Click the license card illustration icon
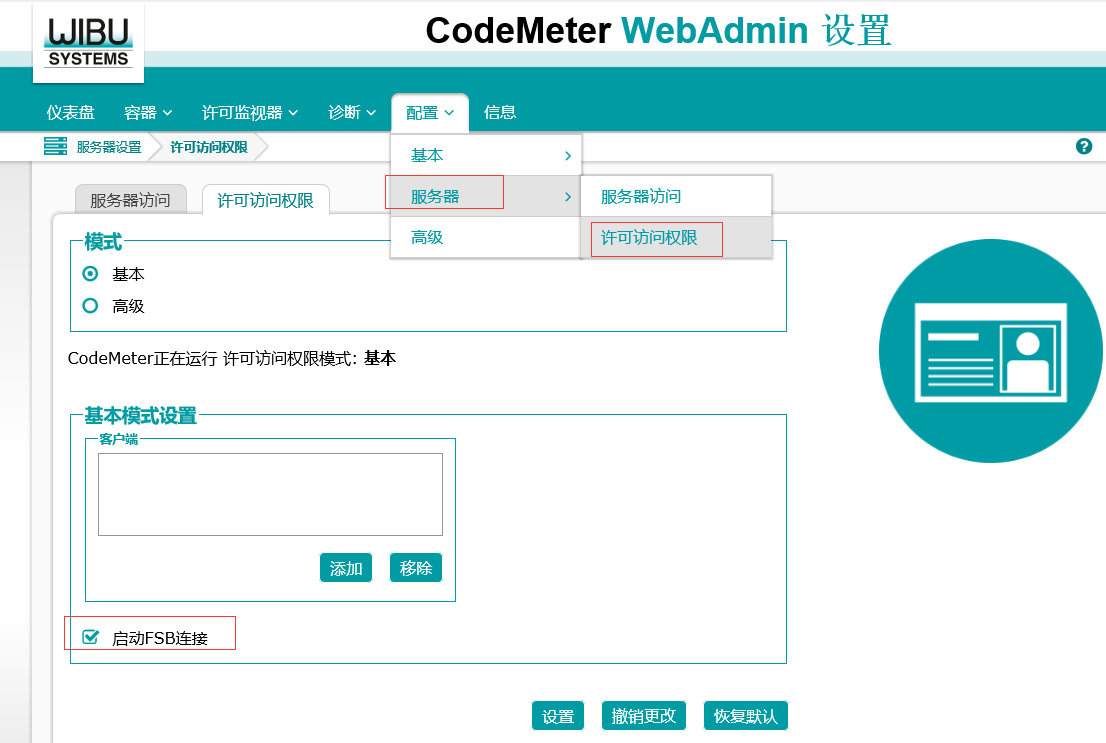Image resolution: width=1106 pixels, height=743 pixels. [990, 351]
